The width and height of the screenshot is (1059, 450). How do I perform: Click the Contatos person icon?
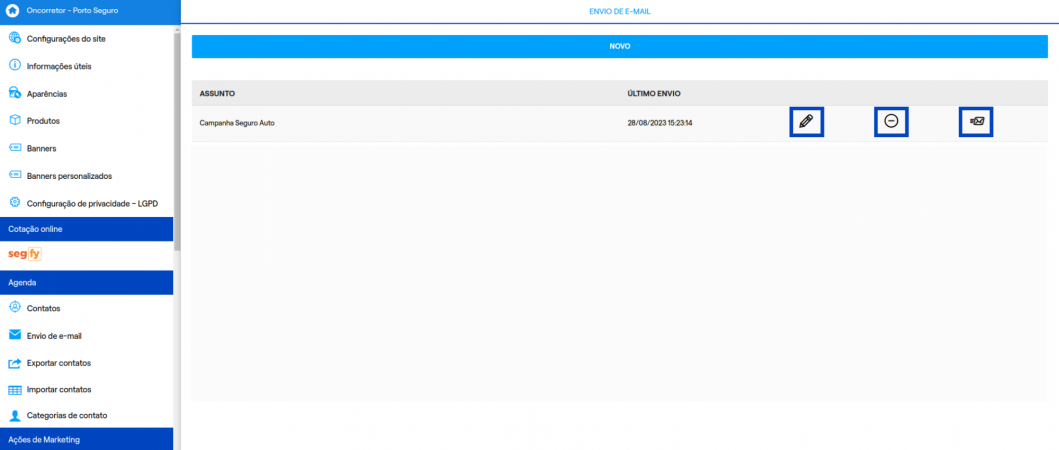click(15, 307)
